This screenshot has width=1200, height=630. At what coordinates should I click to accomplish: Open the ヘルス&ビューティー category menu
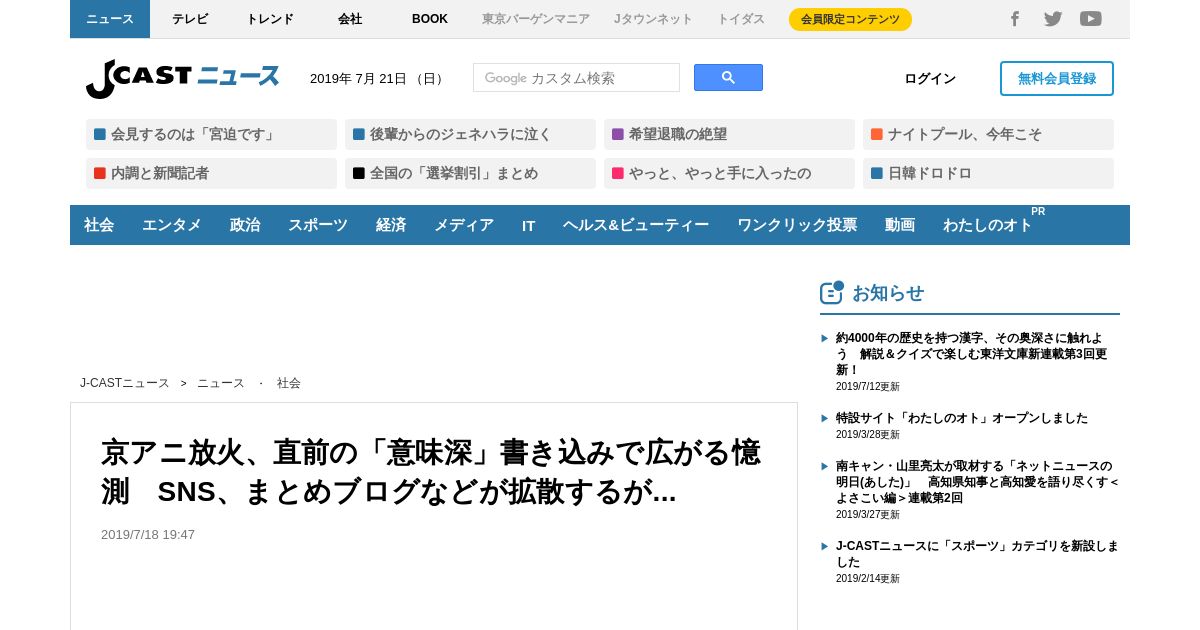click(x=636, y=225)
